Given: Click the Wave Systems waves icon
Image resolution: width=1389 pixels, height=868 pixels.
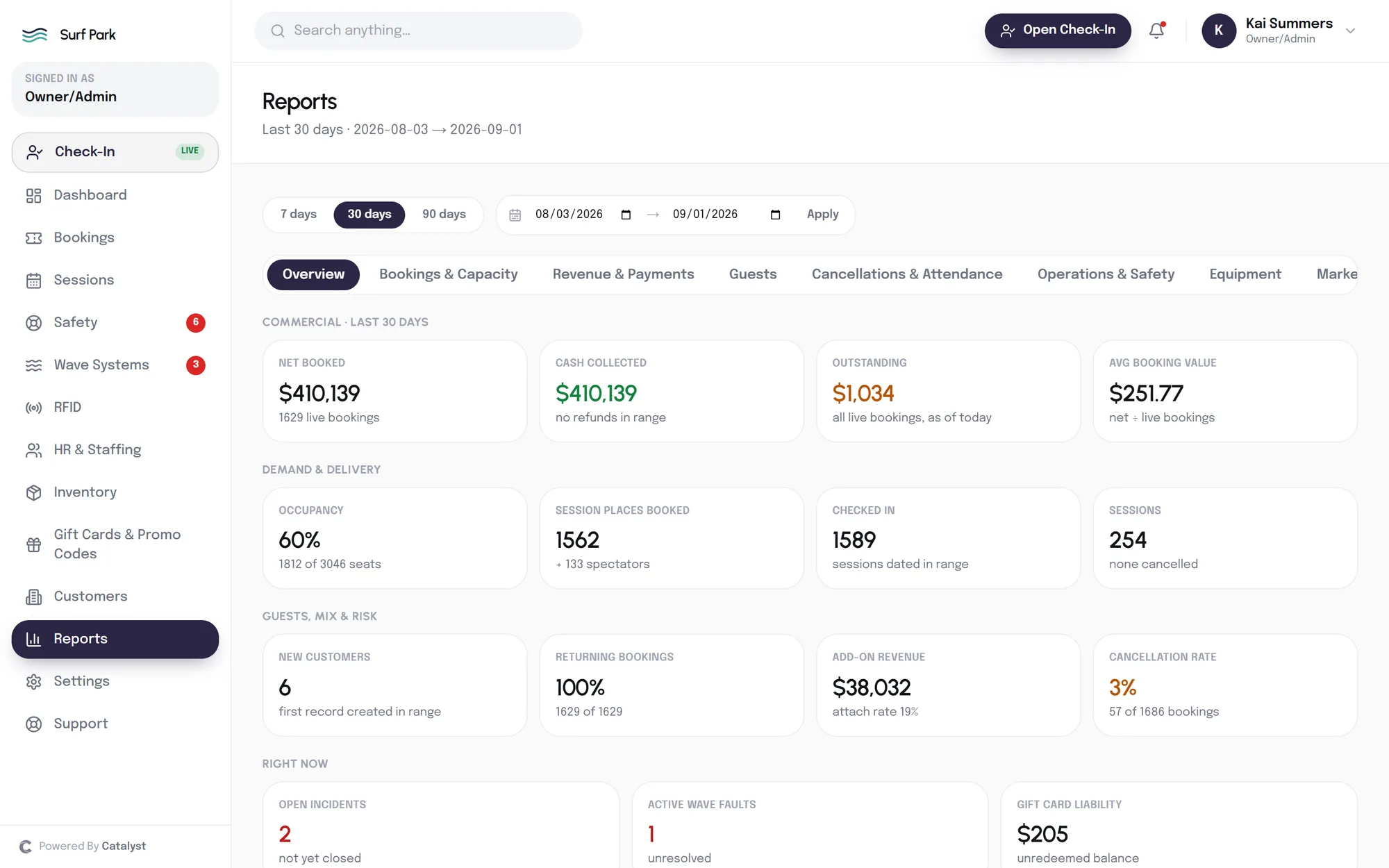Looking at the screenshot, I should (33, 365).
